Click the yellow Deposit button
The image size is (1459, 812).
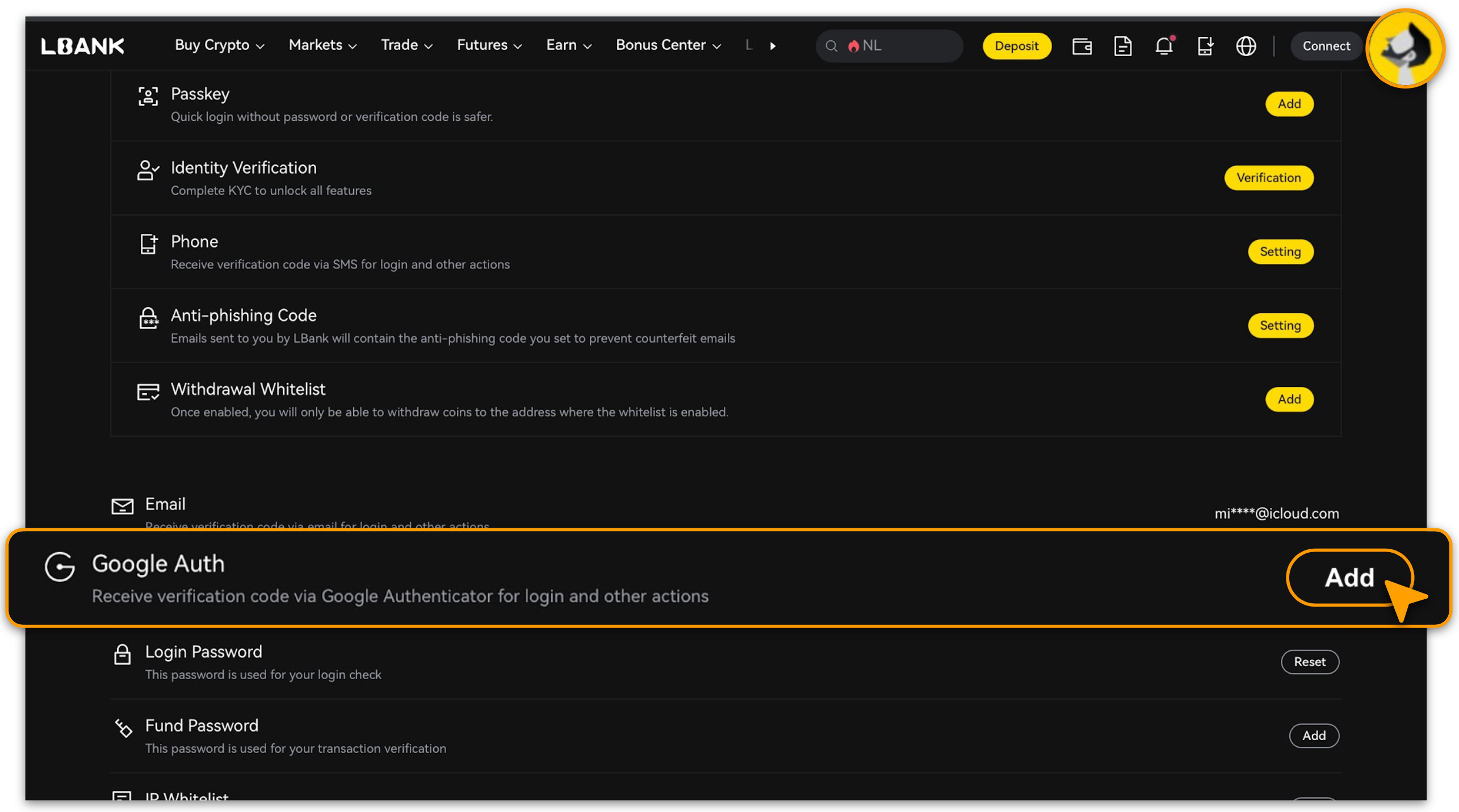coord(1016,46)
